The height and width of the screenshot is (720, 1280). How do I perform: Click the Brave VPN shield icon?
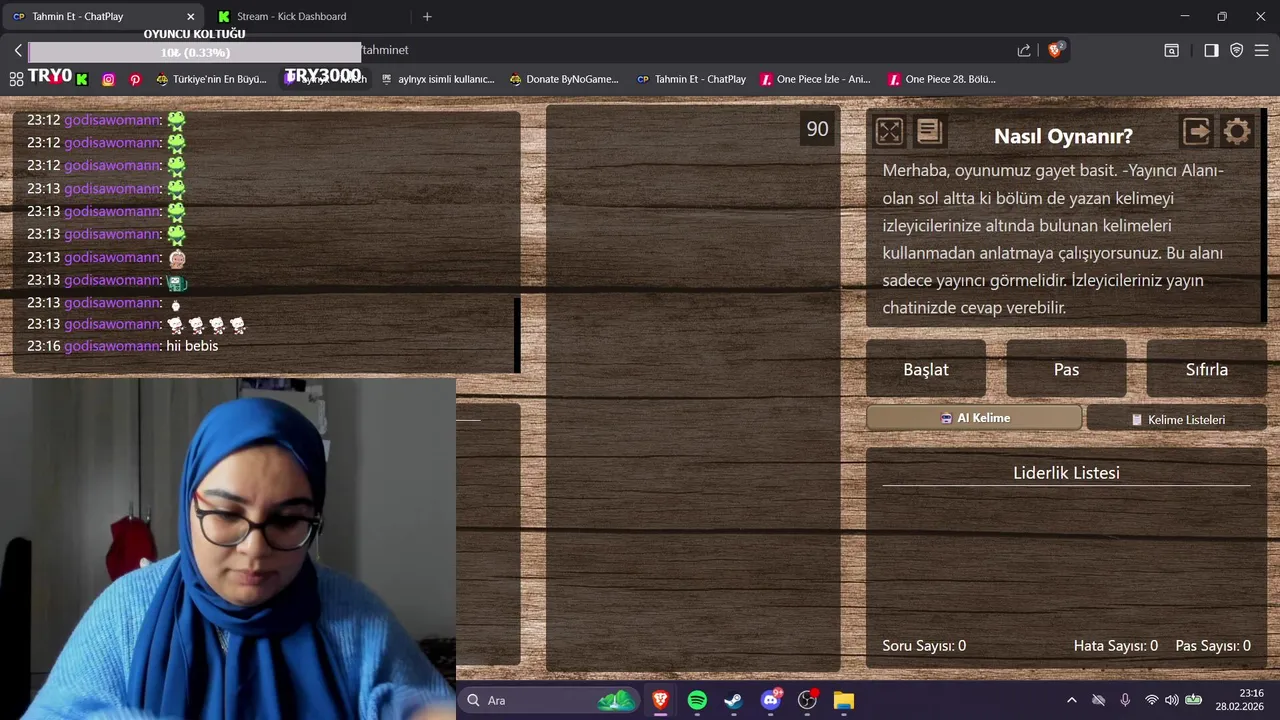(1237, 50)
